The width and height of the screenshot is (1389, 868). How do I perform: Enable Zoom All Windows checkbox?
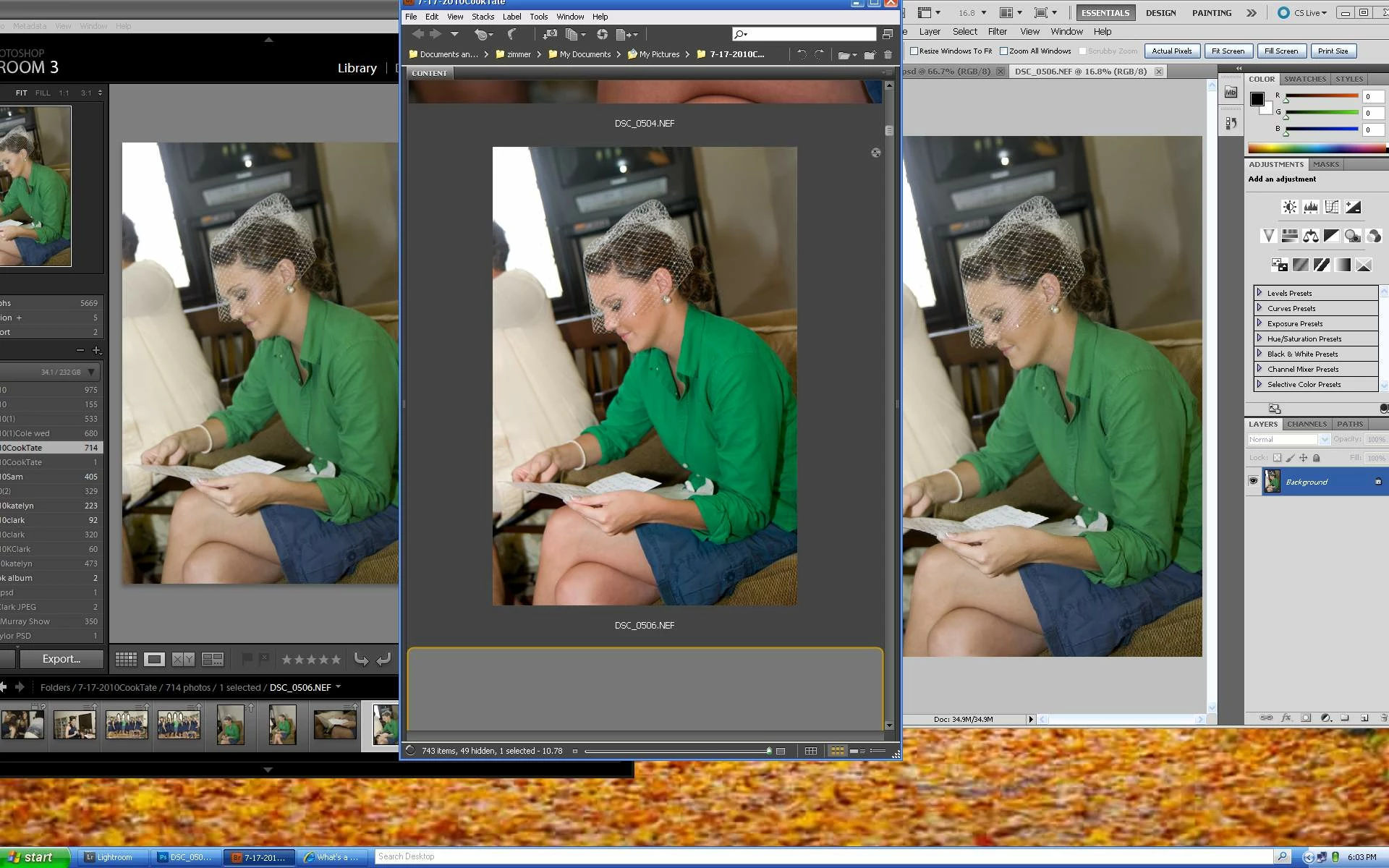coord(1003,51)
